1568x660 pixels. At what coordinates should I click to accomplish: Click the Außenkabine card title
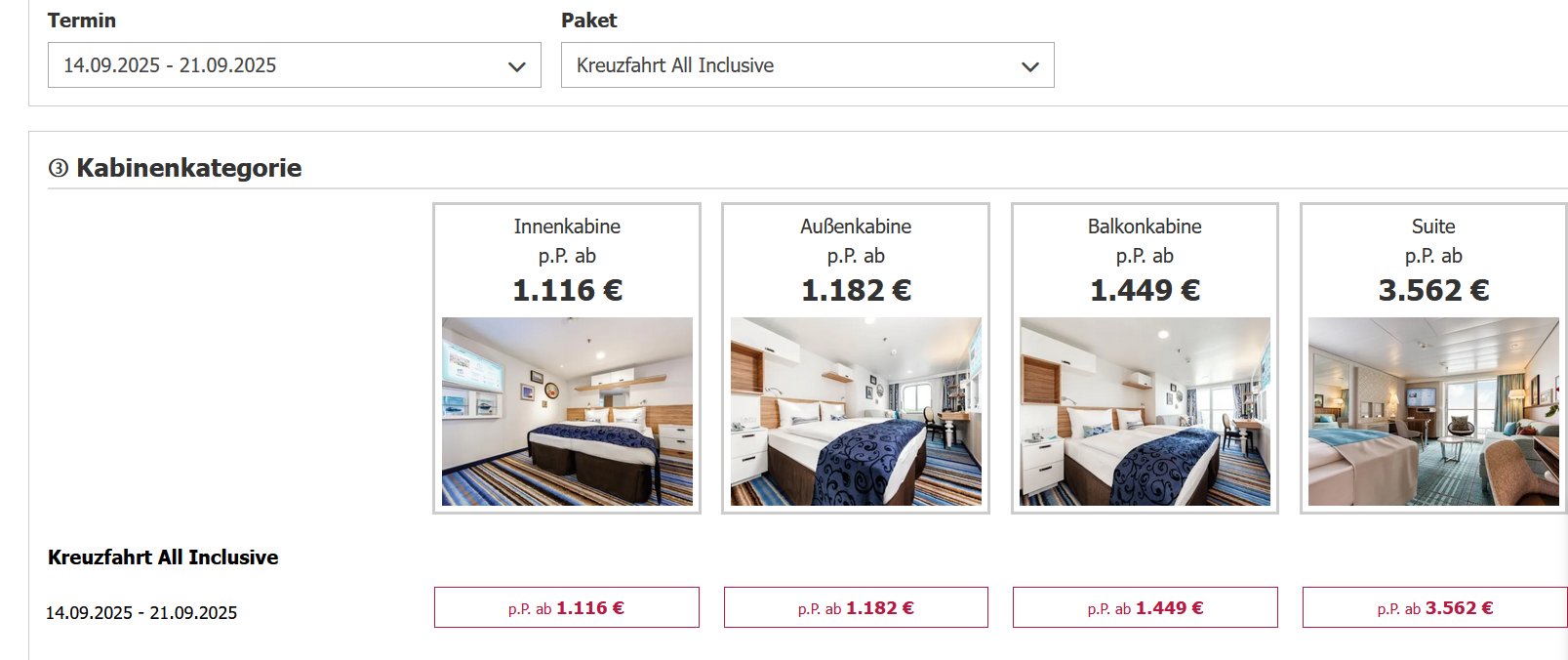(x=856, y=227)
